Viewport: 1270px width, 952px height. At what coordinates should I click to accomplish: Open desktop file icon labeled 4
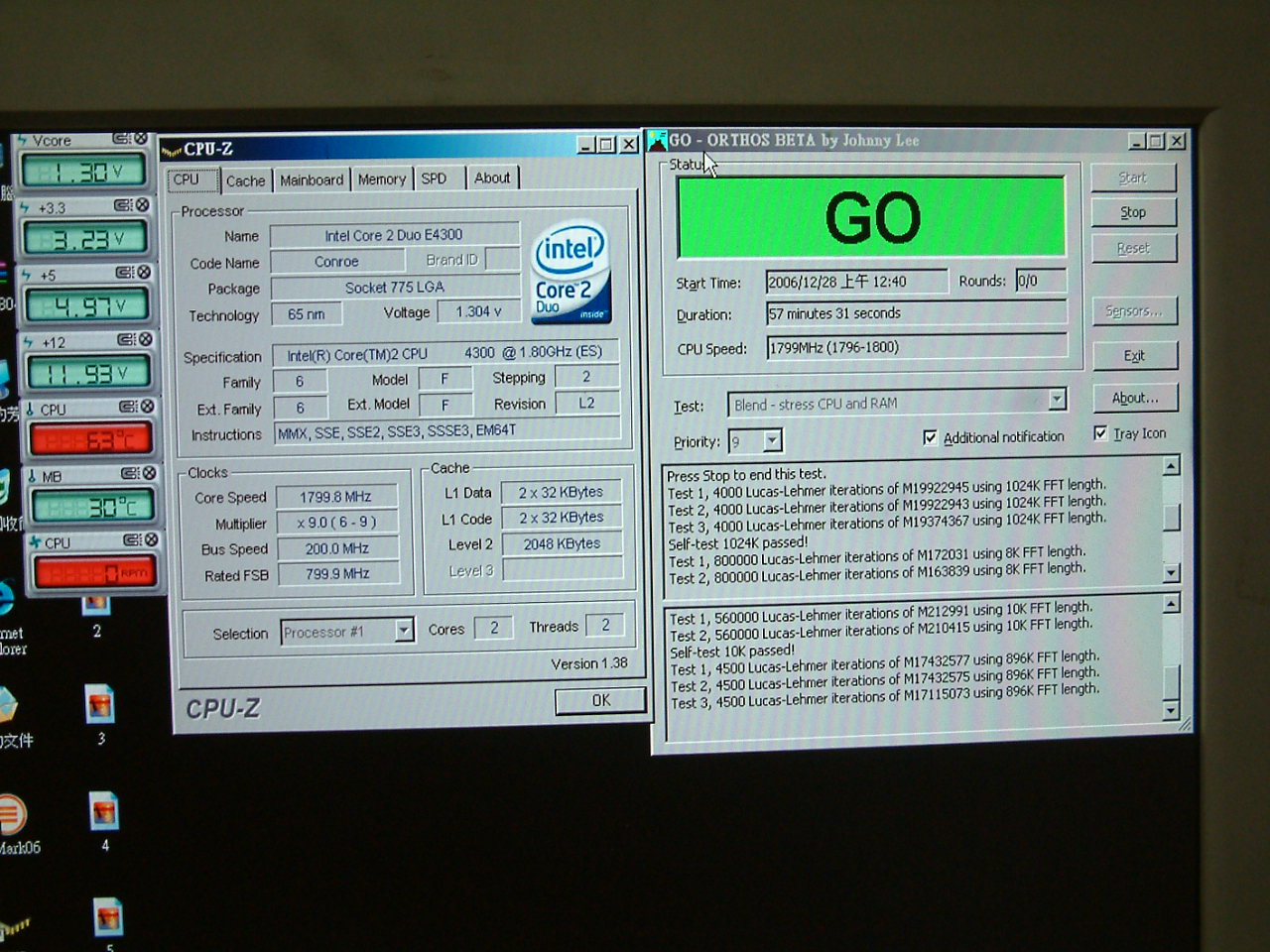(x=103, y=812)
